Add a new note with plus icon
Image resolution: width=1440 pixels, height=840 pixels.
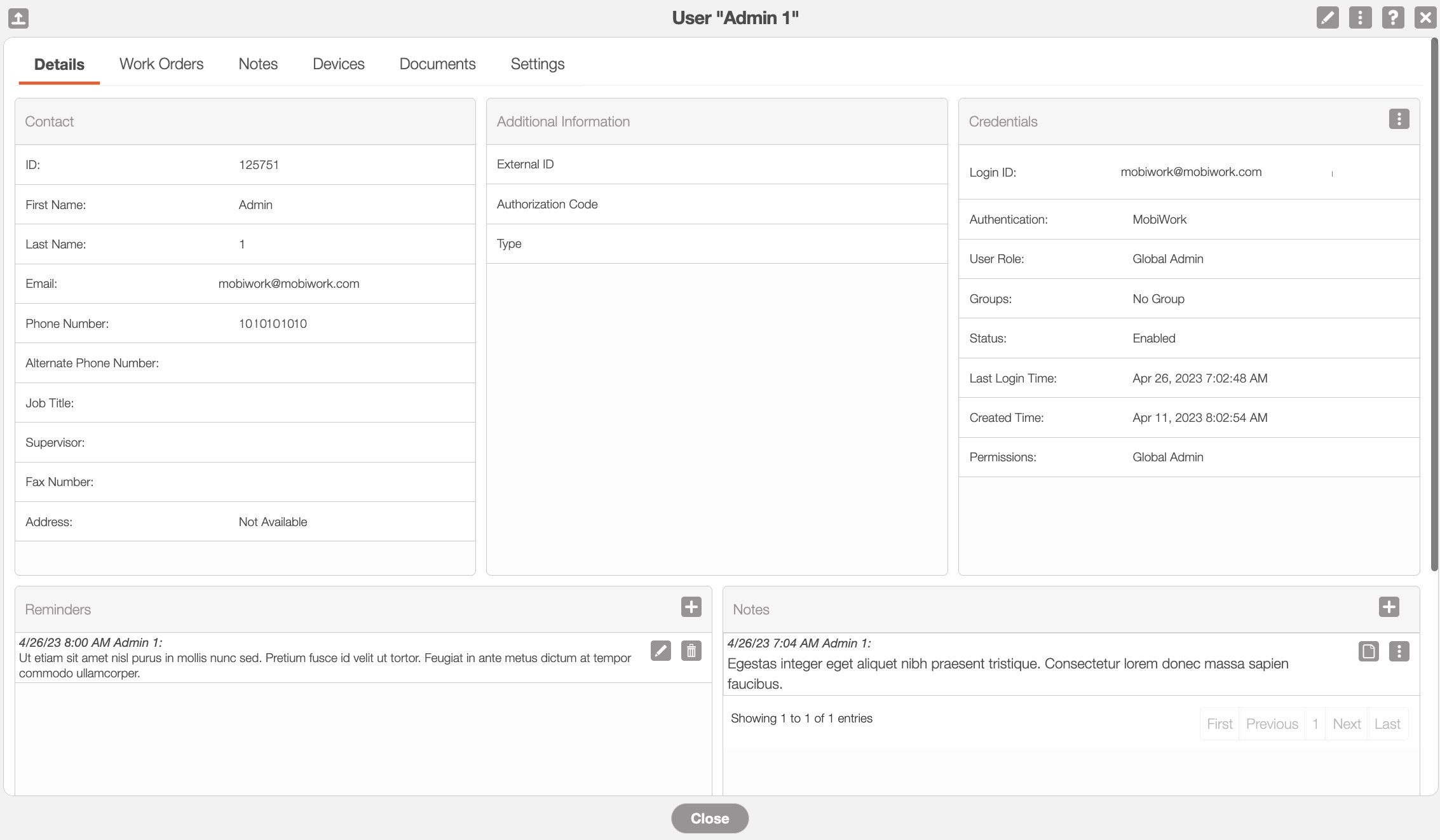pyautogui.click(x=1389, y=607)
